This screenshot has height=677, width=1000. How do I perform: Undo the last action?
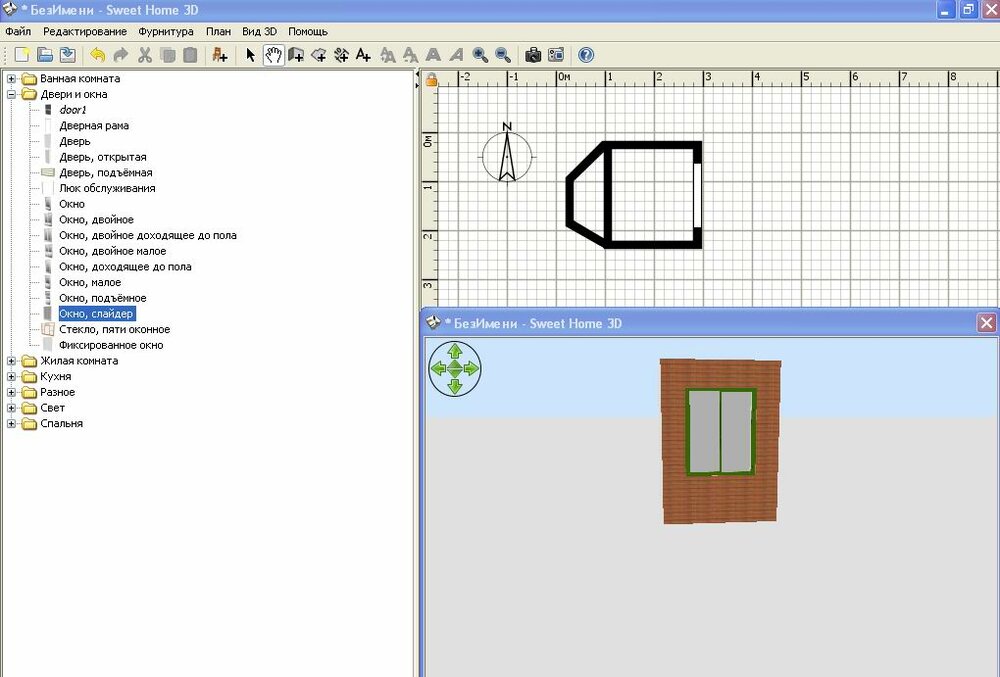click(96, 55)
